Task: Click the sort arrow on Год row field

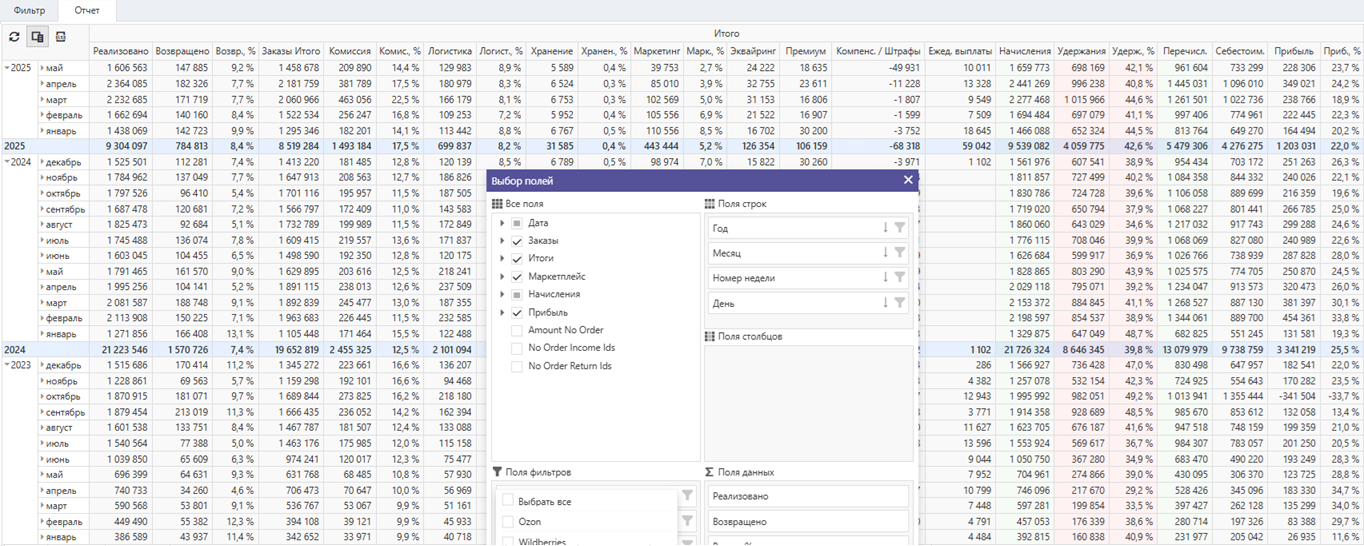Action: (x=885, y=228)
